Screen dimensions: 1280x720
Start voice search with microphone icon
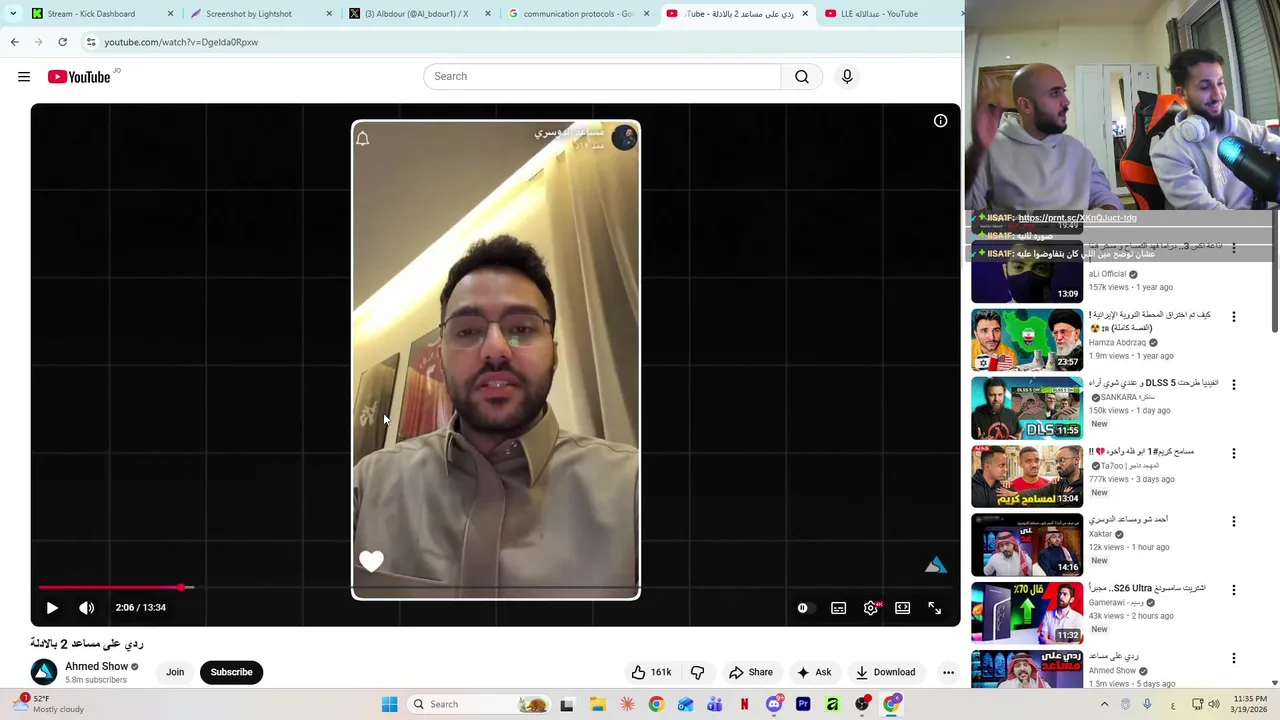pos(847,77)
